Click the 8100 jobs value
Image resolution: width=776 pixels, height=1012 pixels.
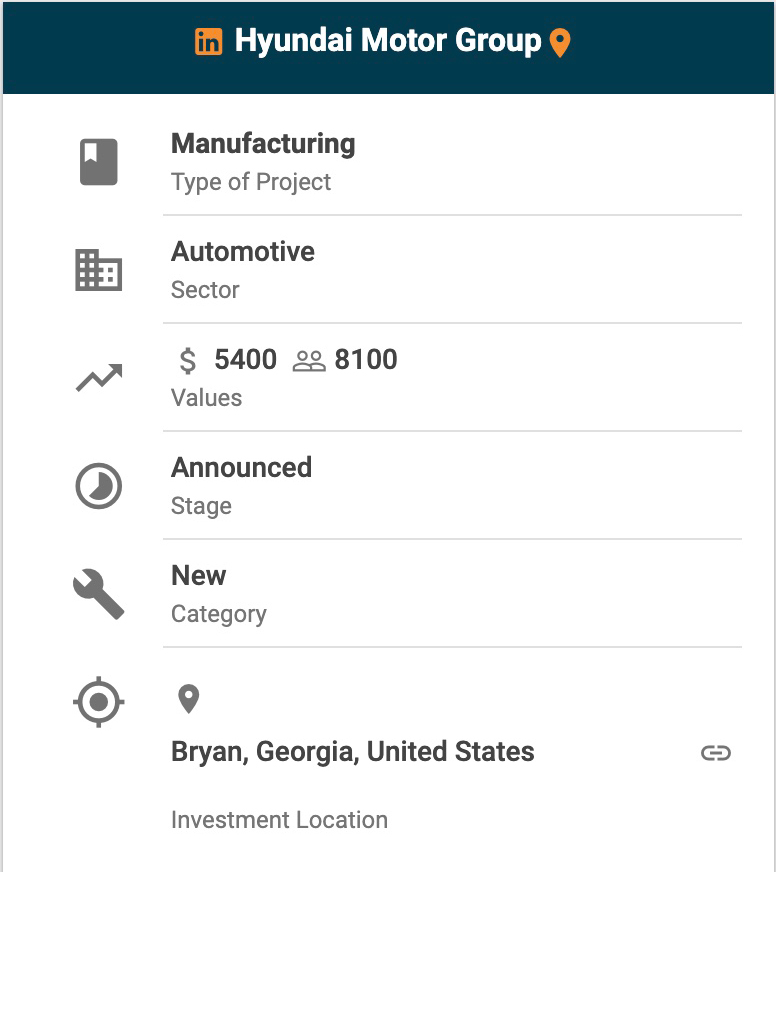coord(366,360)
